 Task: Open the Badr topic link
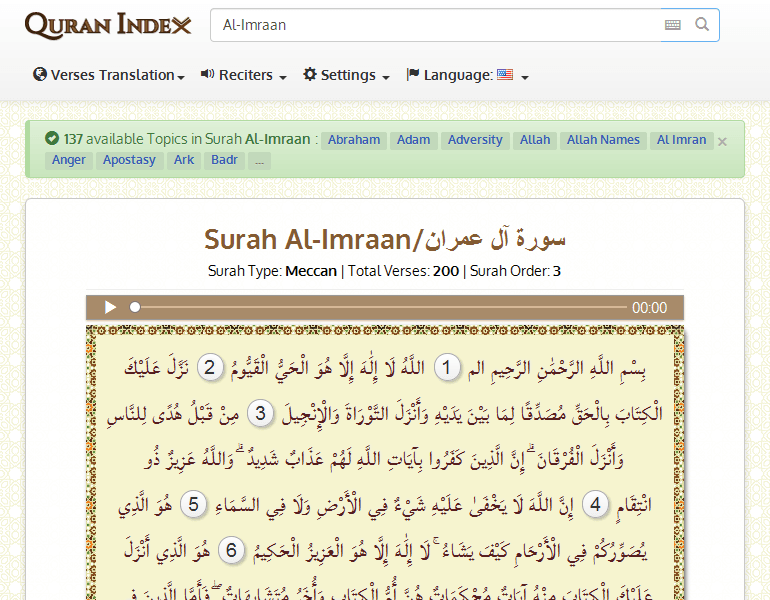coord(224,160)
